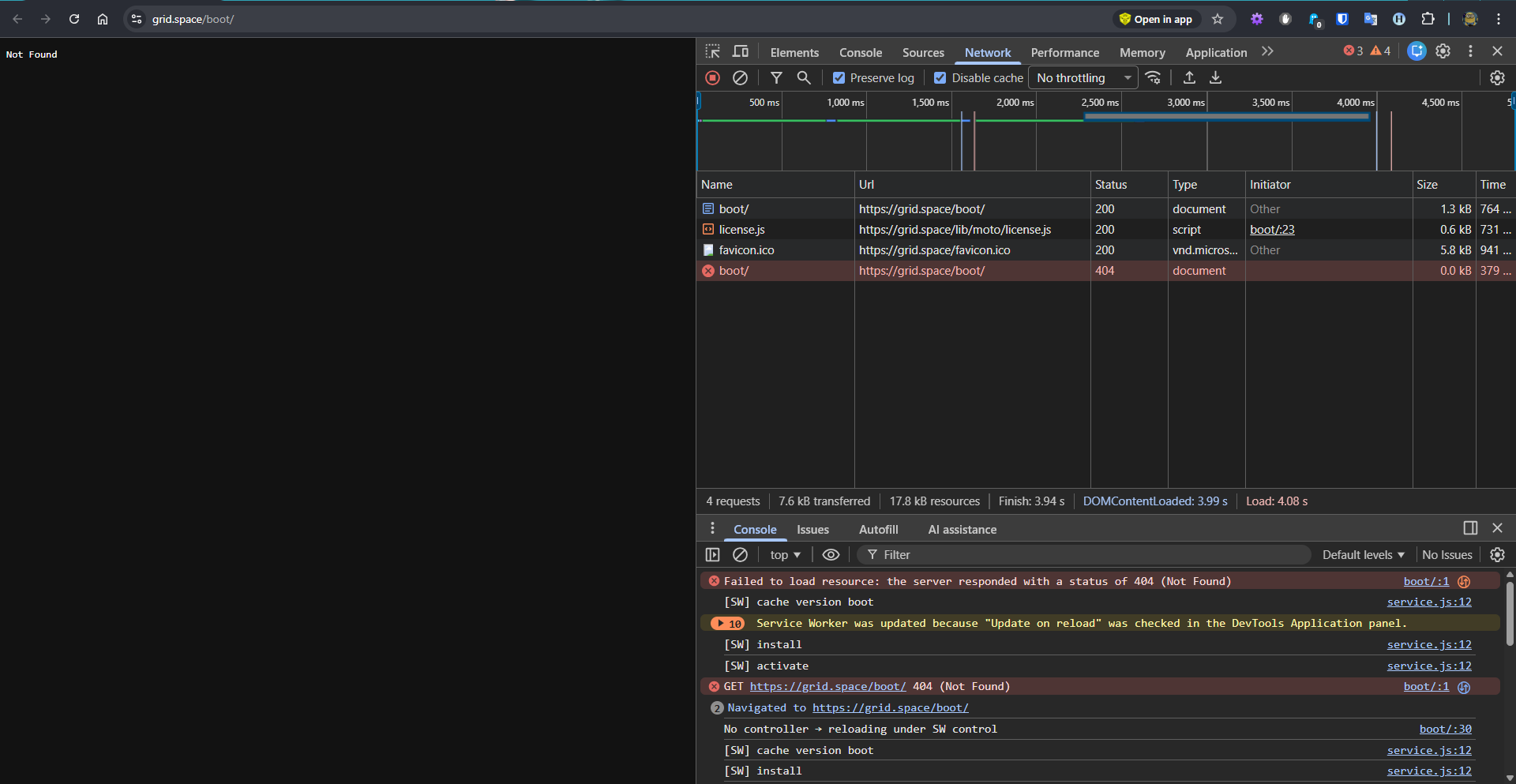Click the 2,500 ms mark on network timeline
The height and width of the screenshot is (784, 1516).
(1100, 103)
